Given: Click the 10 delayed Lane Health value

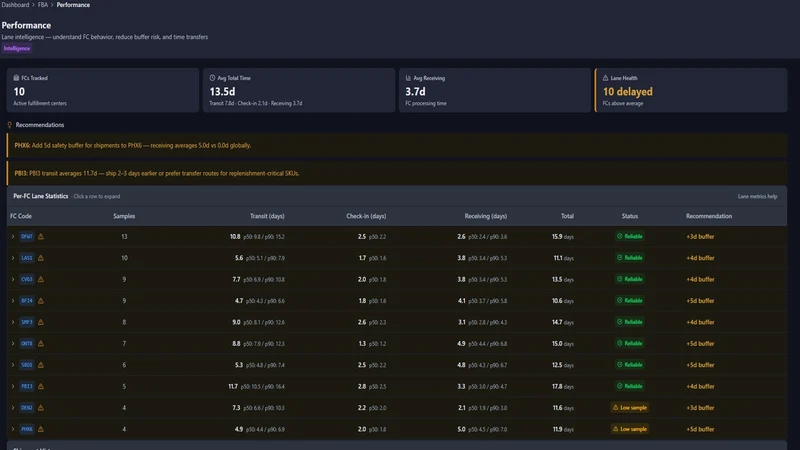Looking at the screenshot, I should (628, 92).
